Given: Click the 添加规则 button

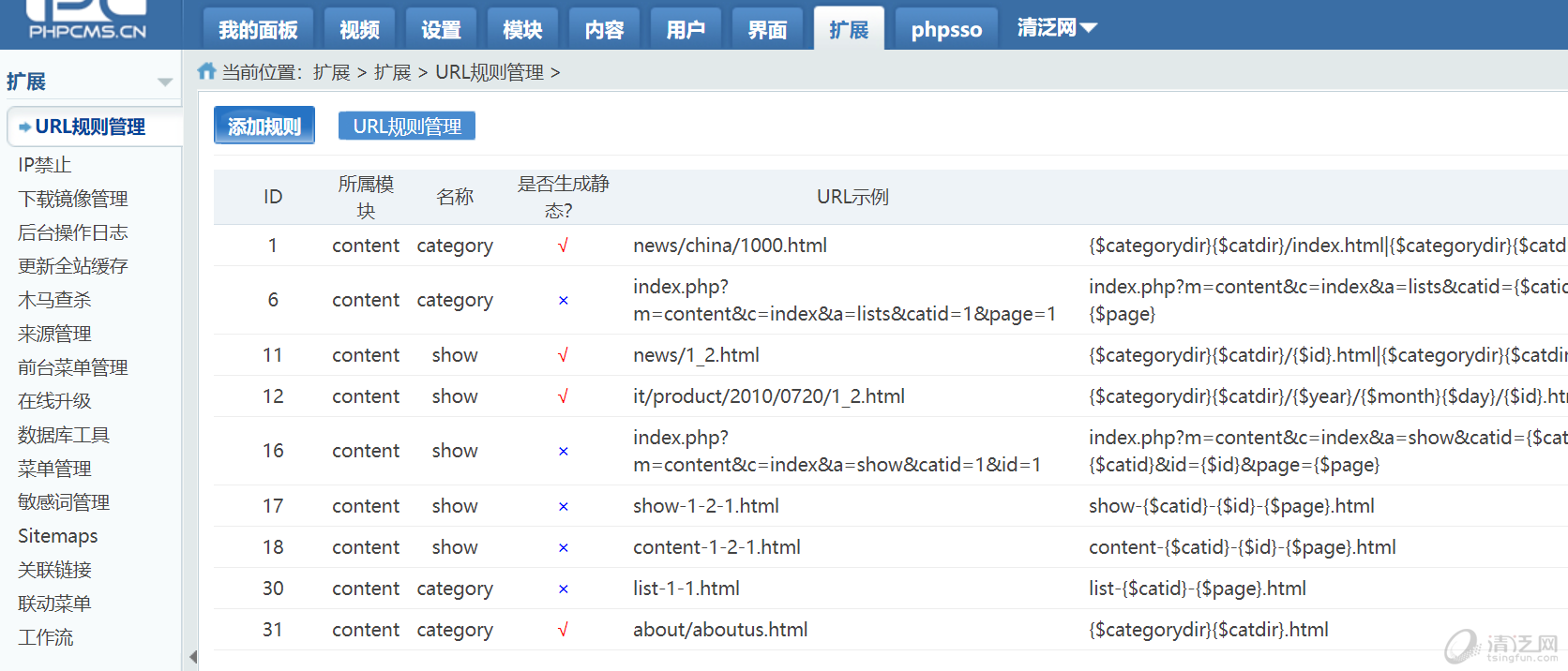Looking at the screenshot, I should click(264, 126).
